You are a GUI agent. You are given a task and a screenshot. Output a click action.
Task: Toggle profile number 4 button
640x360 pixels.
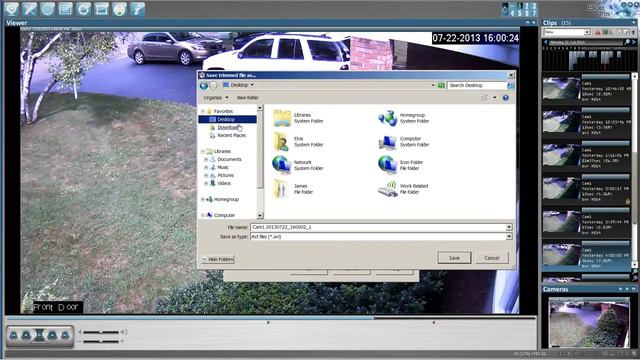coord(513,13)
